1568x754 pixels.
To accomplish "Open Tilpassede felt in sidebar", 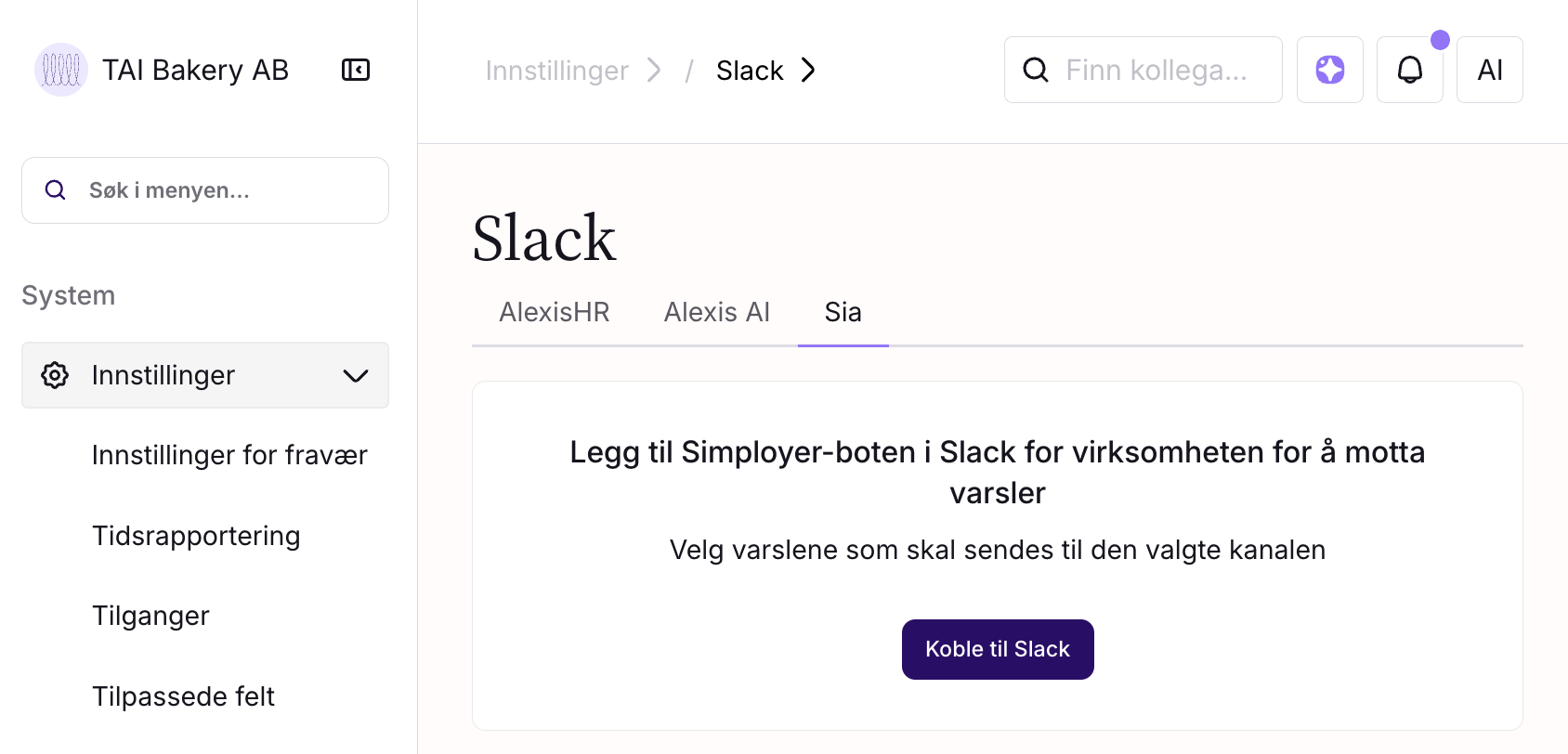I will (183, 696).
